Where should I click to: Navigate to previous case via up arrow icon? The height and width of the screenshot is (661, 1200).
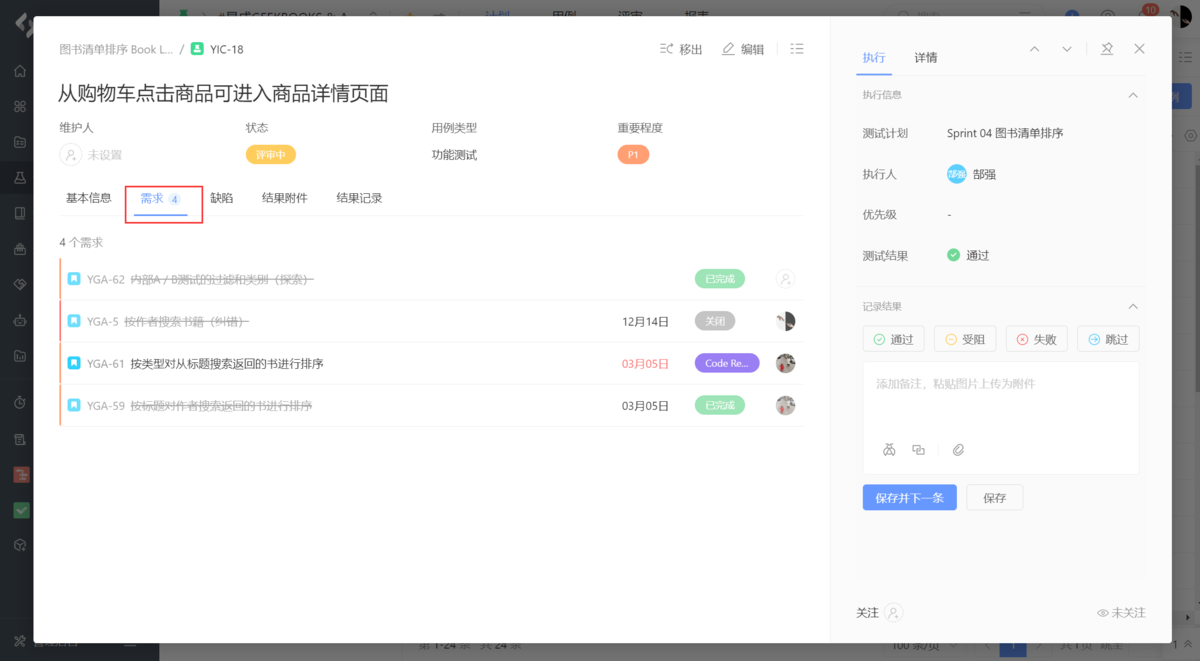(1035, 48)
